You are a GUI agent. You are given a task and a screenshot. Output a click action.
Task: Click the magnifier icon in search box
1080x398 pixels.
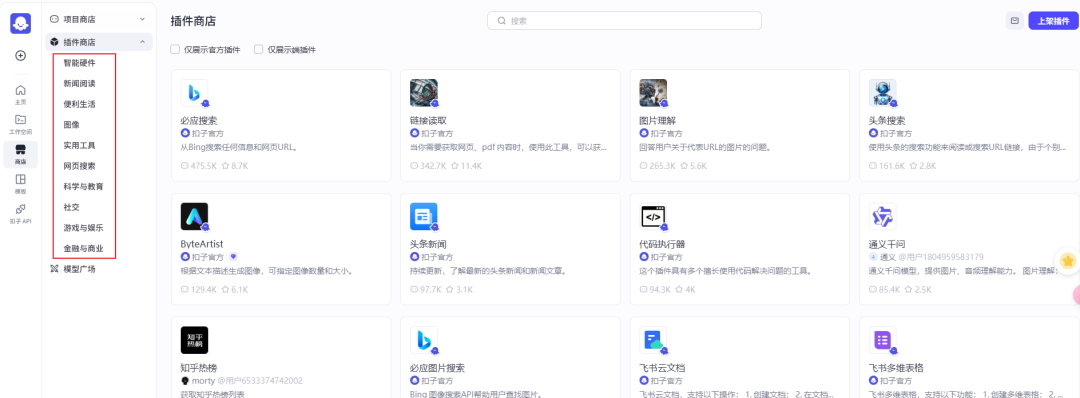coord(502,21)
